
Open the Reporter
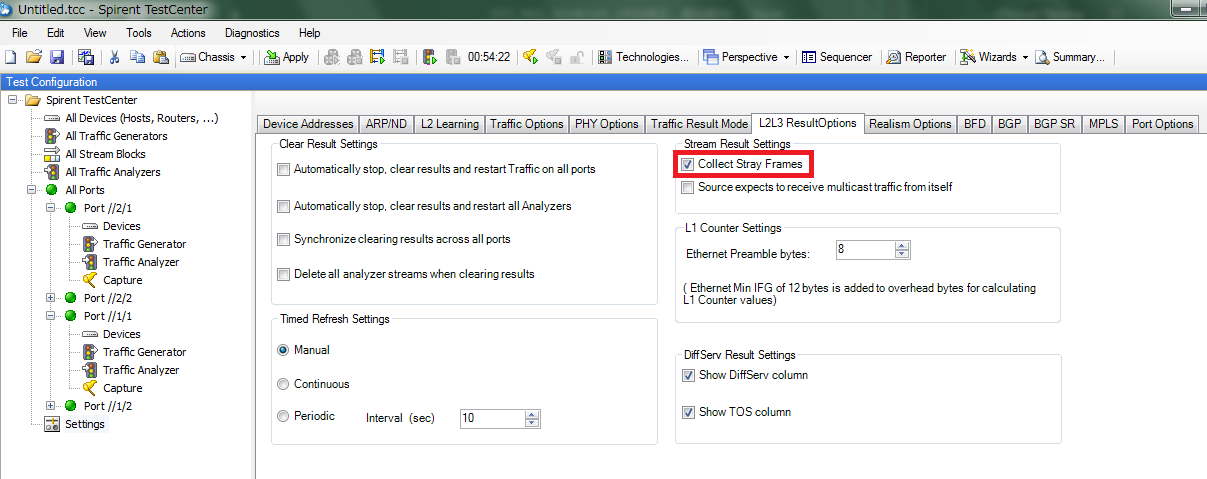[x=917, y=57]
